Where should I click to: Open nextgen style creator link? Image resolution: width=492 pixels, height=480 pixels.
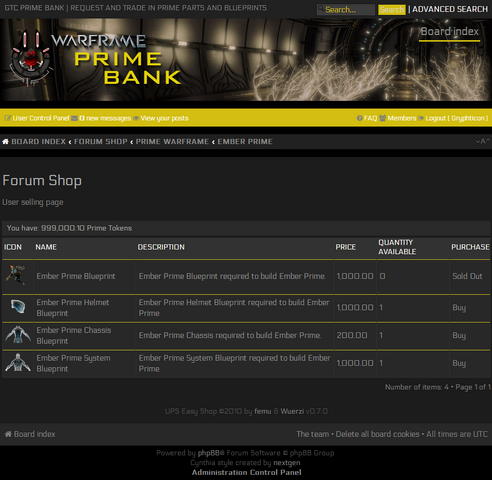click(x=287, y=463)
